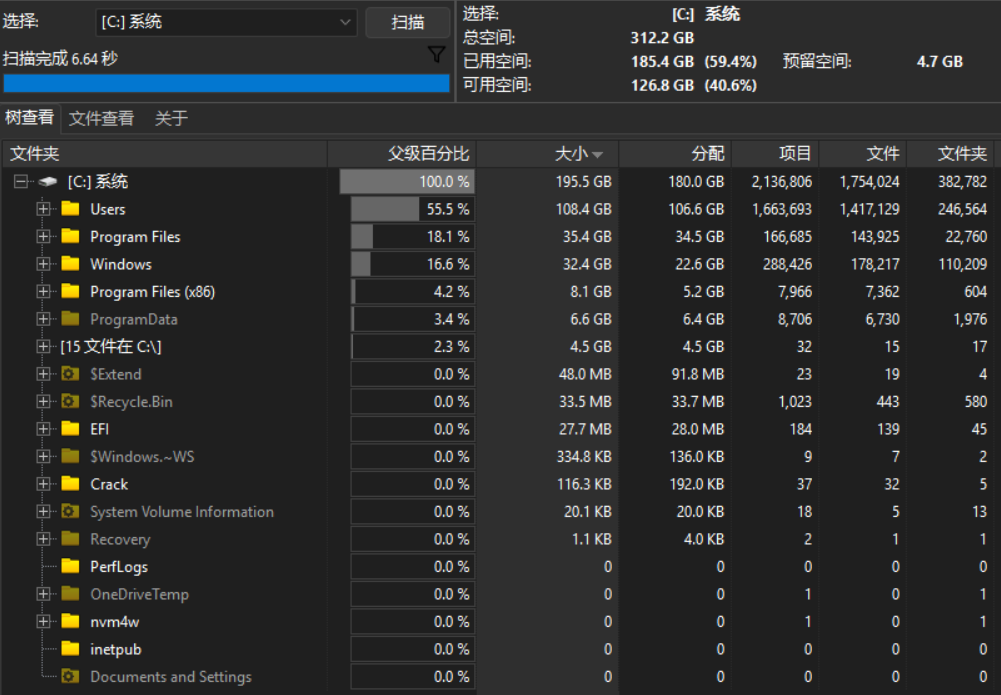Click the Documents and Settings folder icon
The image size is (1001, 695).
tap(70, 676)
